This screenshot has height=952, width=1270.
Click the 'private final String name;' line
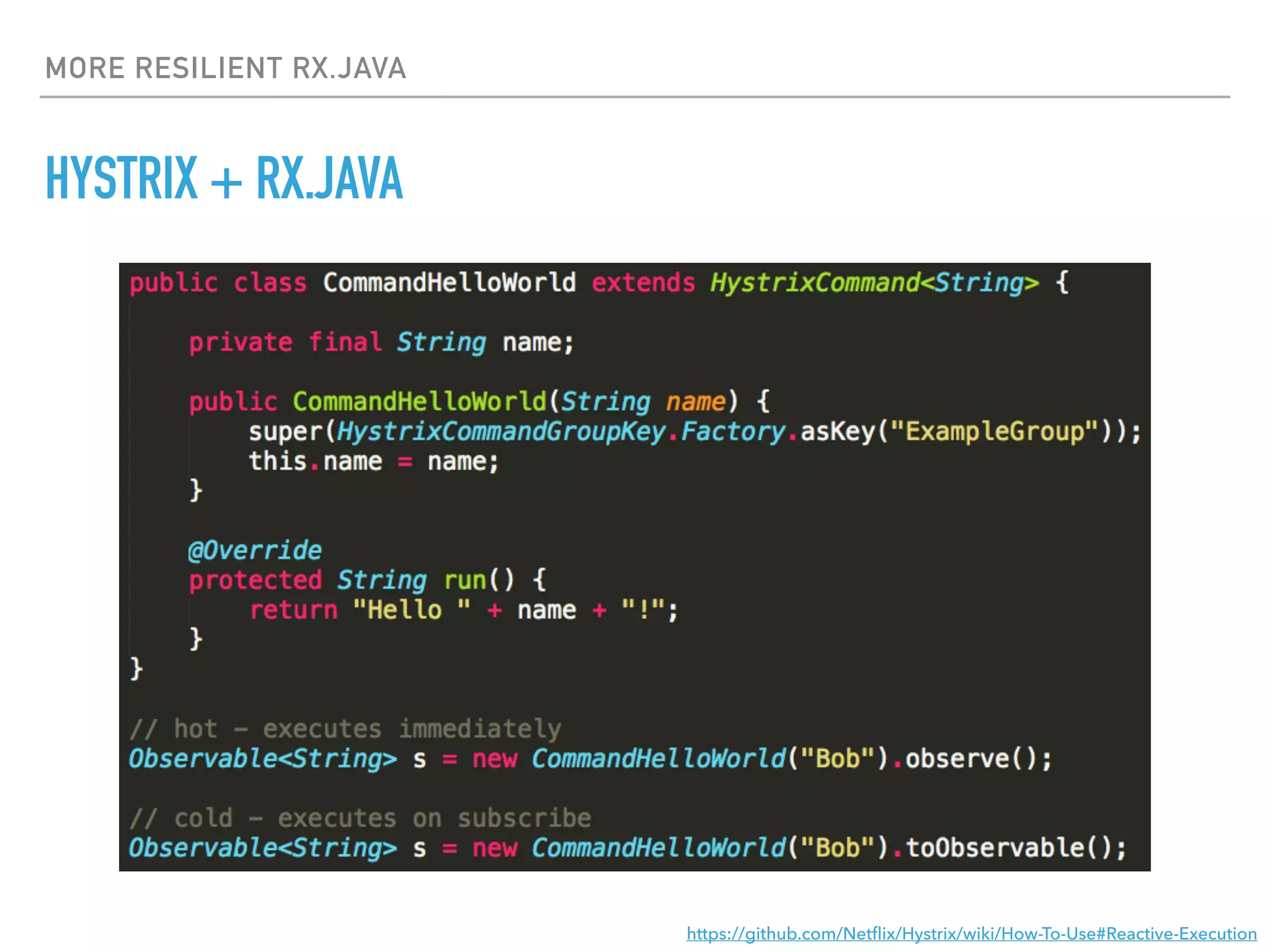(381, 343)
